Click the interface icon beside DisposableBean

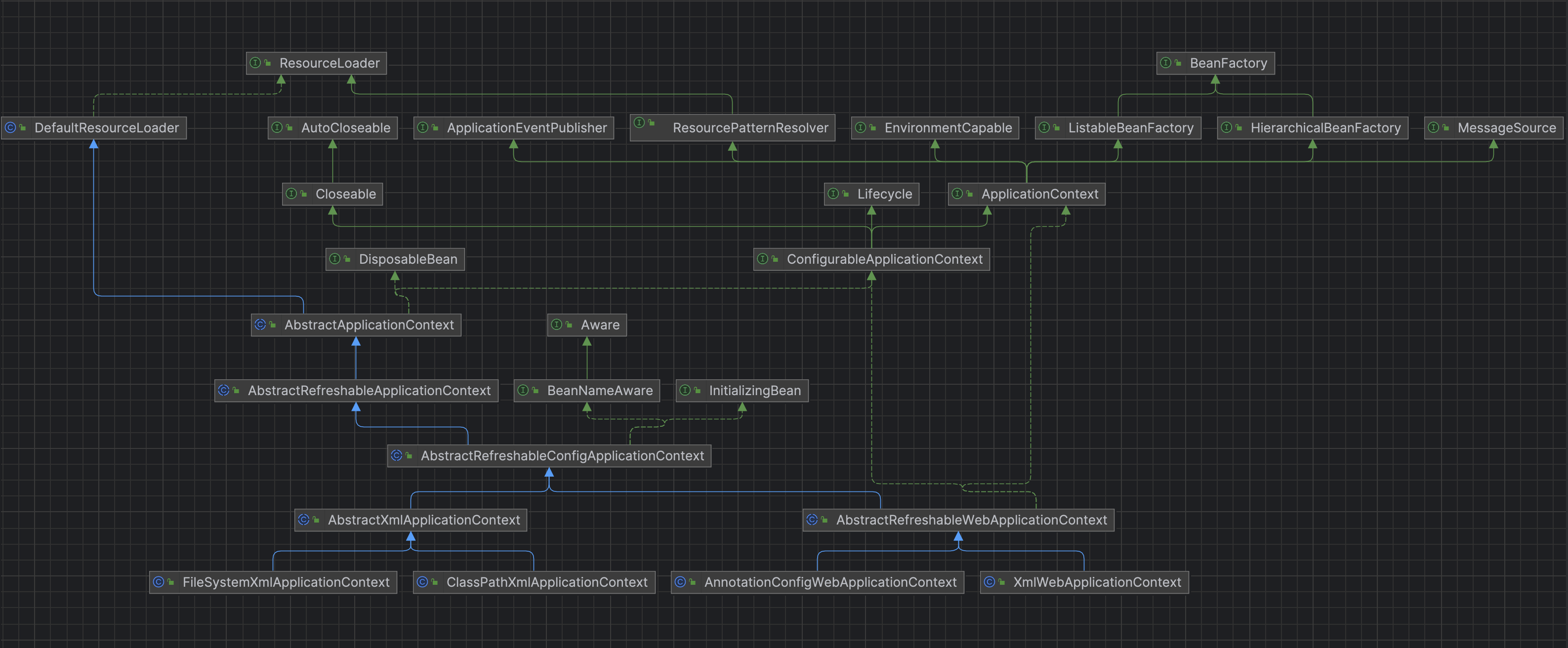(335, 259)
